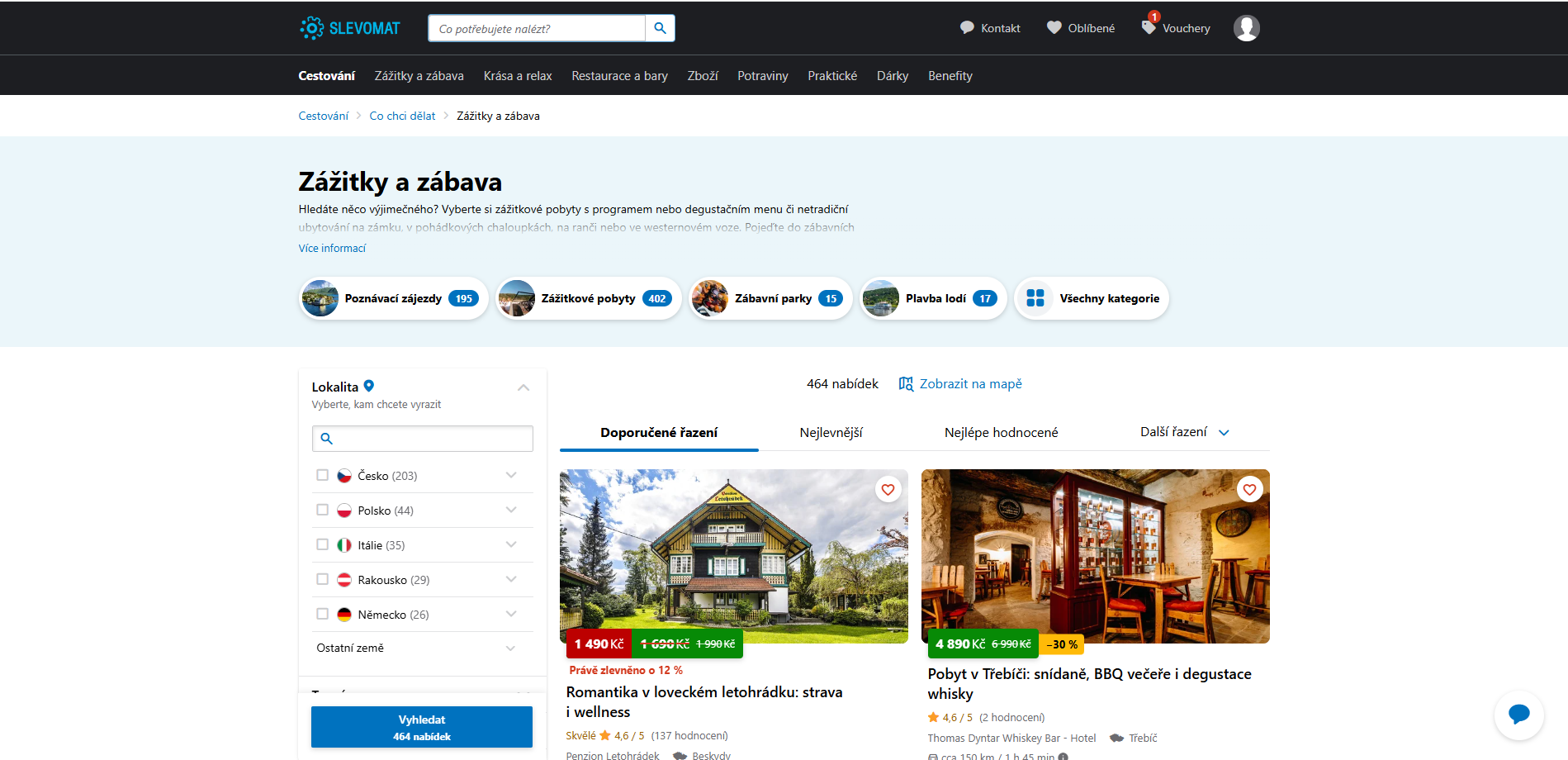The height and width of the screenshot is (760, 1568).
Task: Click the Zobrazit na mapě map icon link
Action: (960, 384)
